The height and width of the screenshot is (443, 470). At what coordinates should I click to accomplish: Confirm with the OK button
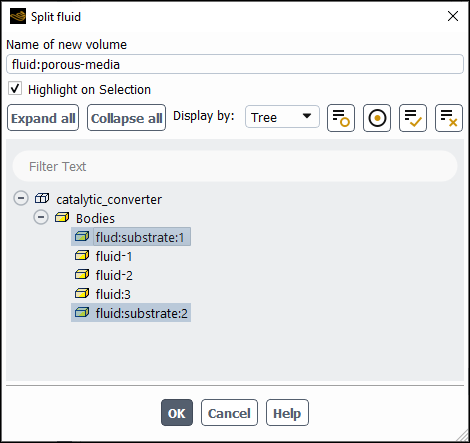pyautogui.click(x=177, y=413)
